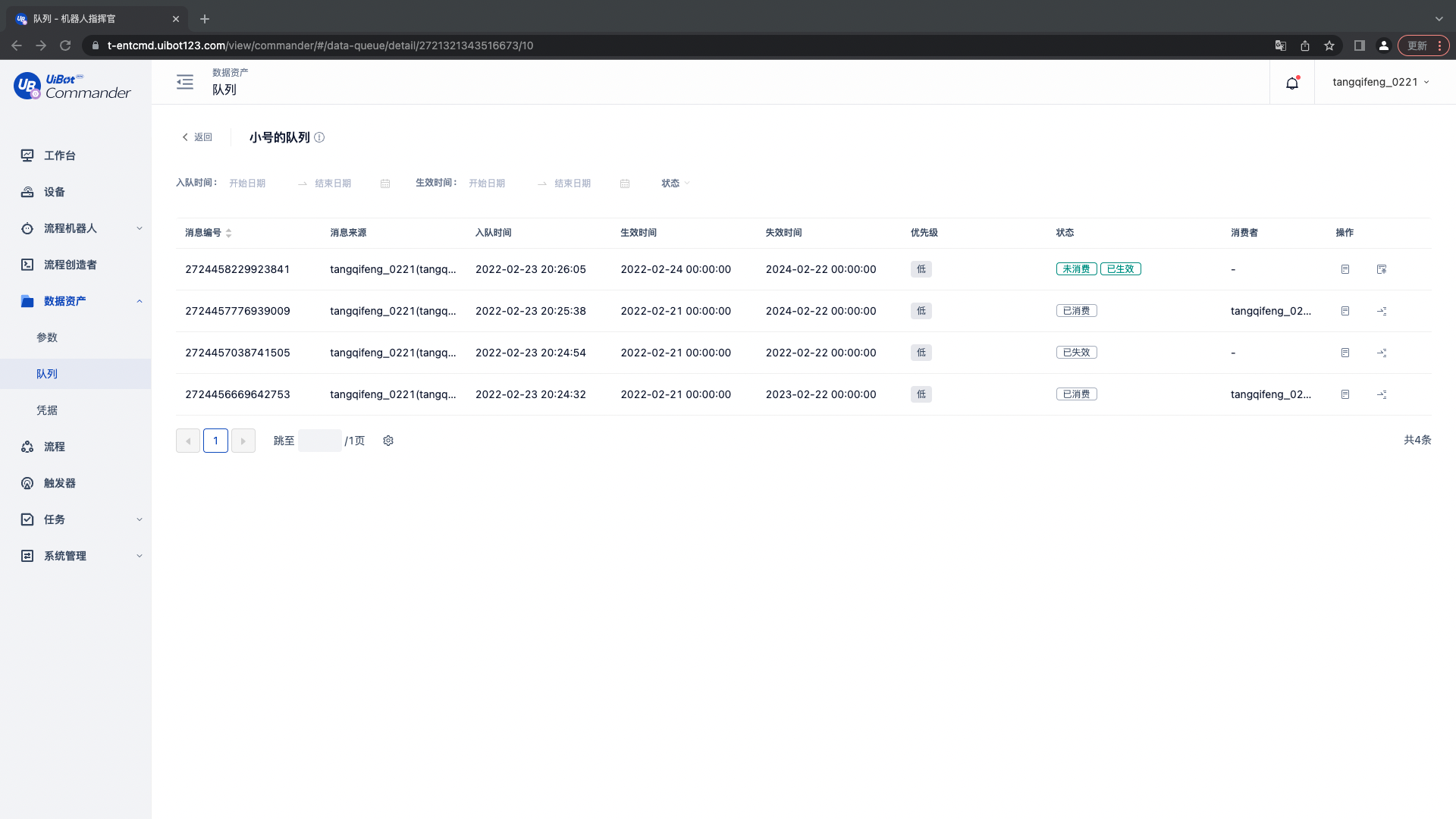
Task: View details of message 2724456669642753
Action: pyautogui.click(x=1345, y=394)
